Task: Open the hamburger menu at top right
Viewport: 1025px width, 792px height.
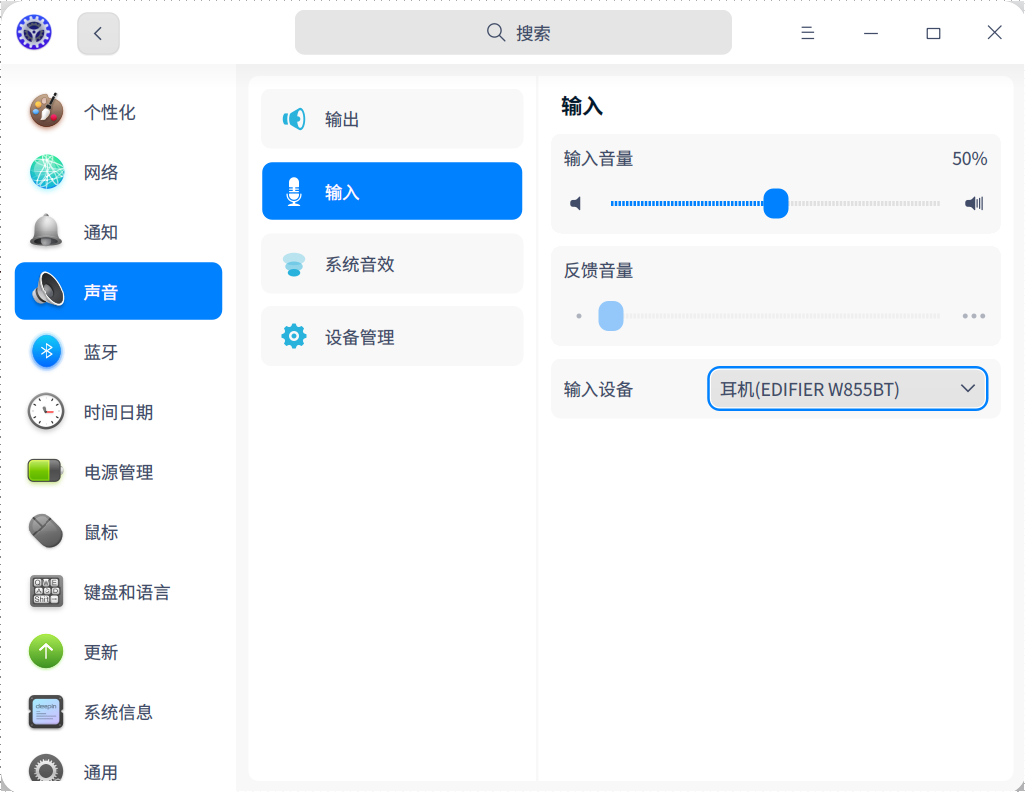Action: point(806,32)
